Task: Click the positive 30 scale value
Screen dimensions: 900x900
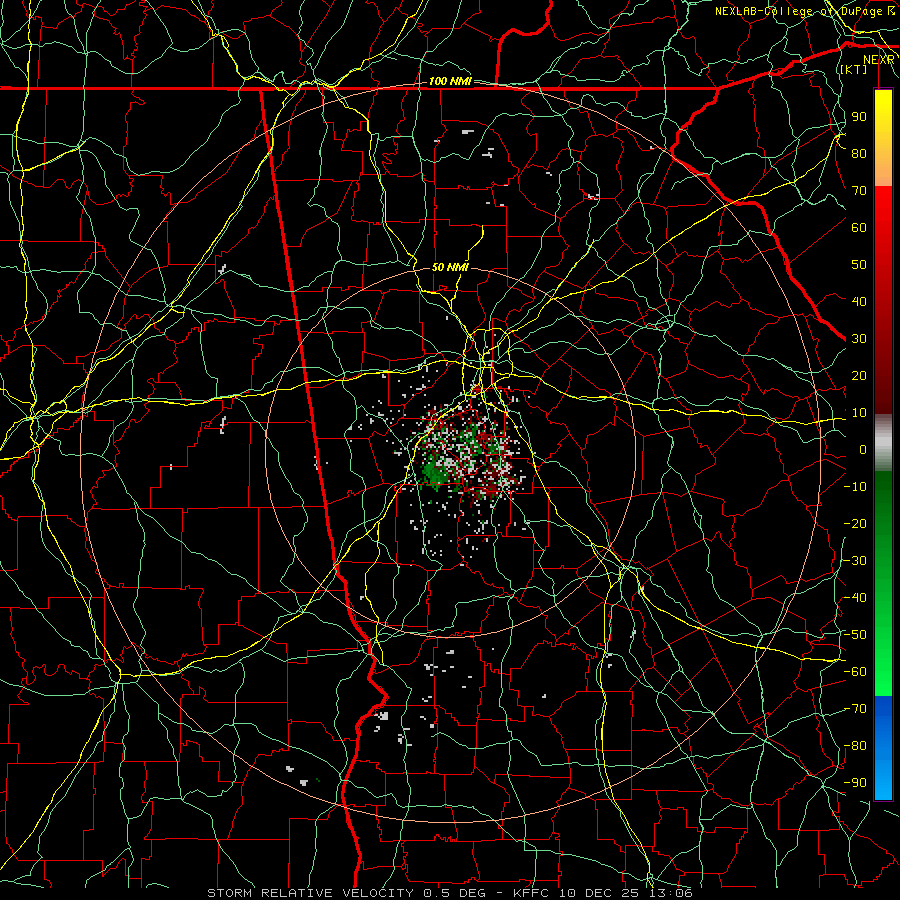Action: point(859,339)
